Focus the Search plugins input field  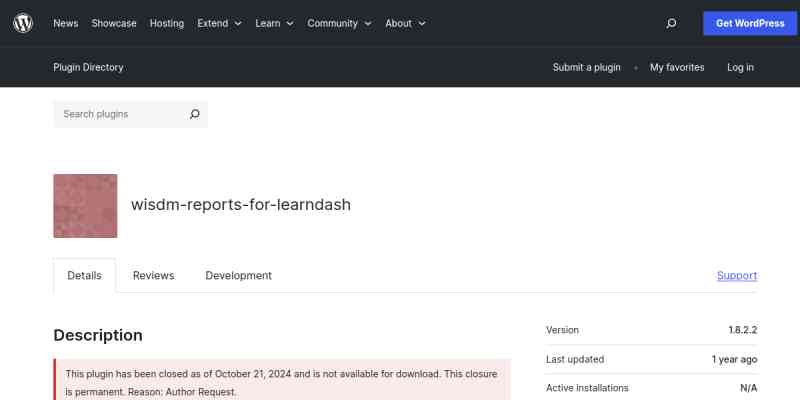point(120,114)
